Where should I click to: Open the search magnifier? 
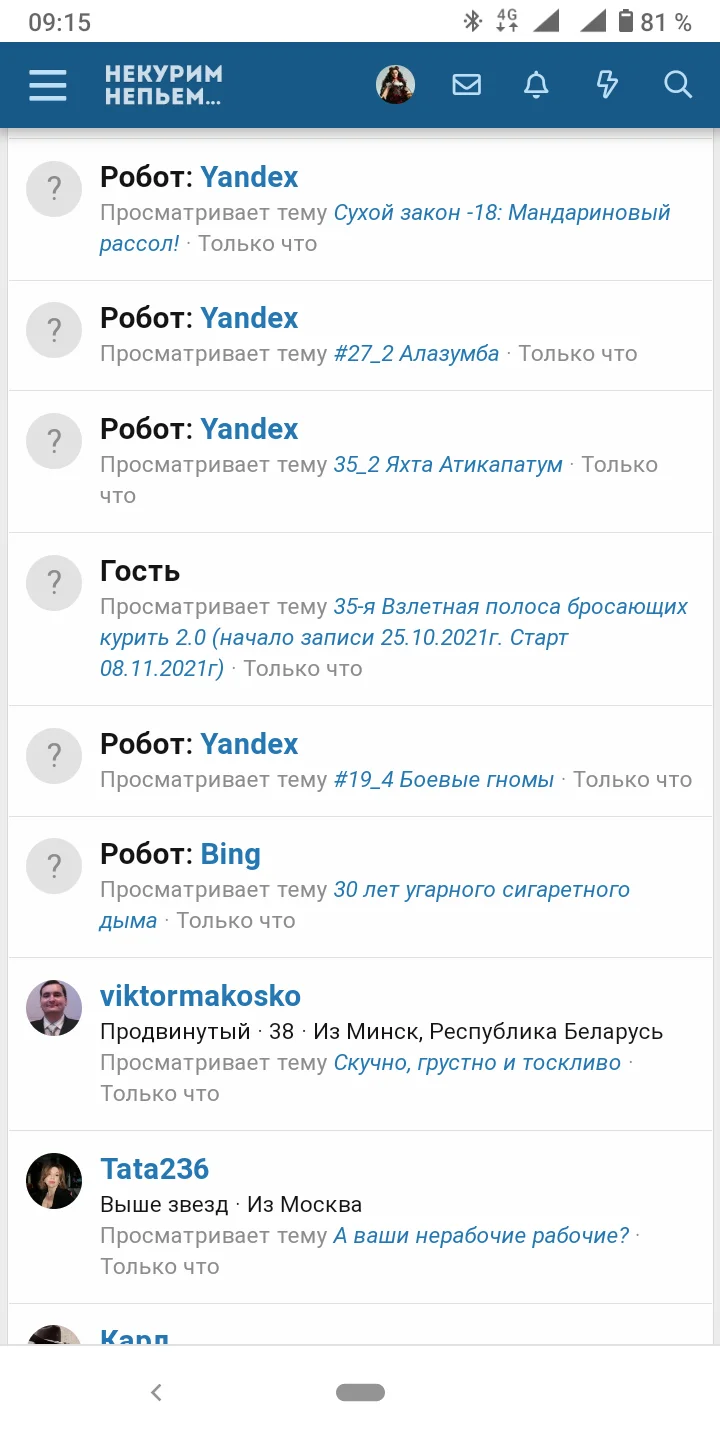(678, 85)
